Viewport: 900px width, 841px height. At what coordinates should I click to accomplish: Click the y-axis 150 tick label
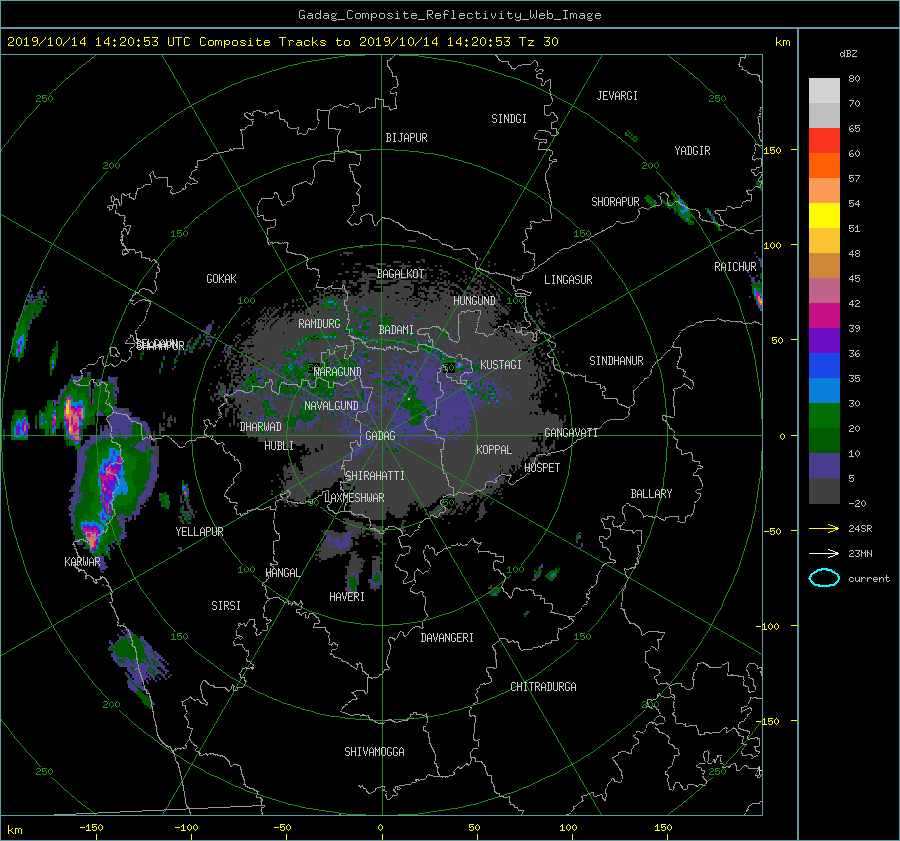[x=772, y=150]
